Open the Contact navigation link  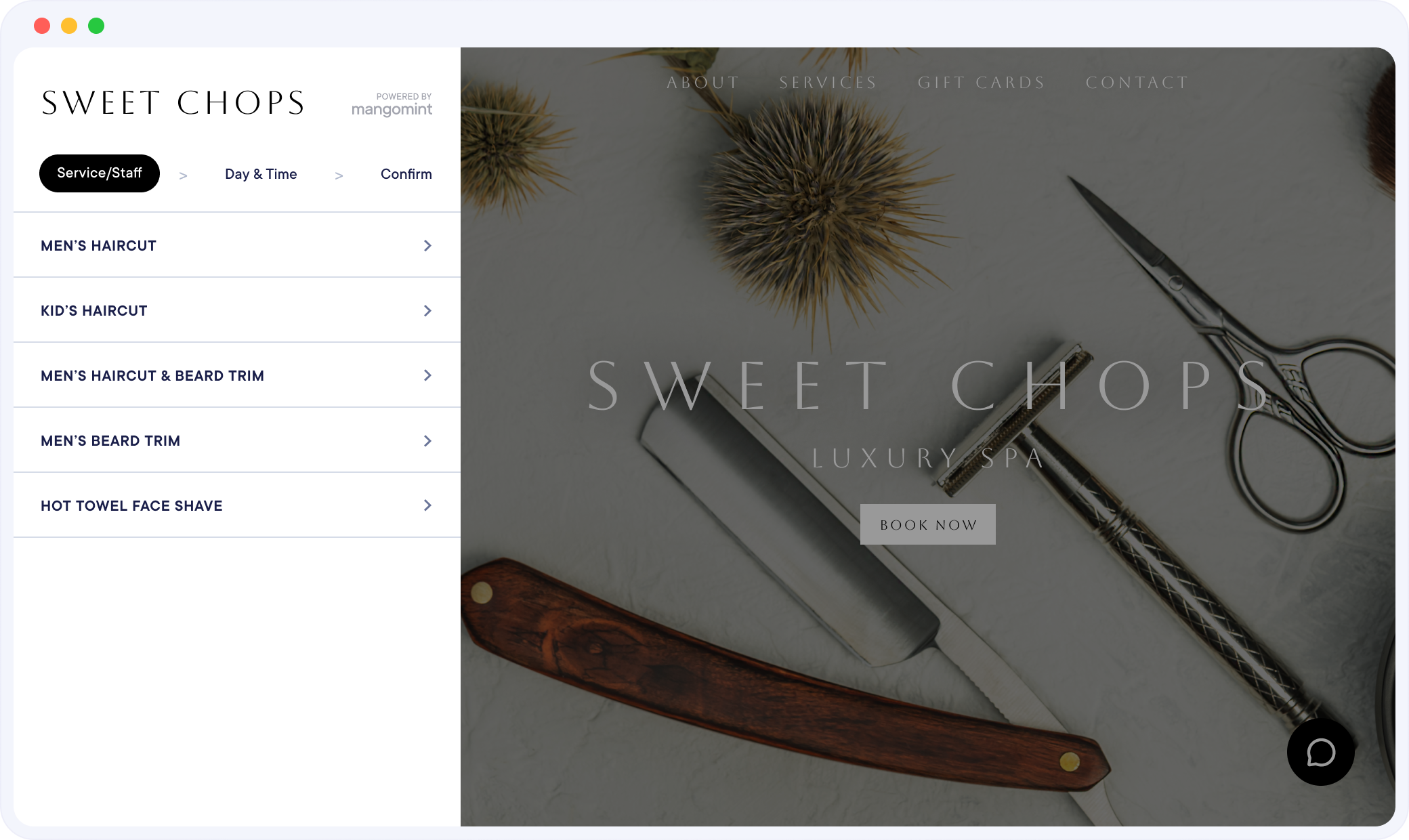point(1137,83)
